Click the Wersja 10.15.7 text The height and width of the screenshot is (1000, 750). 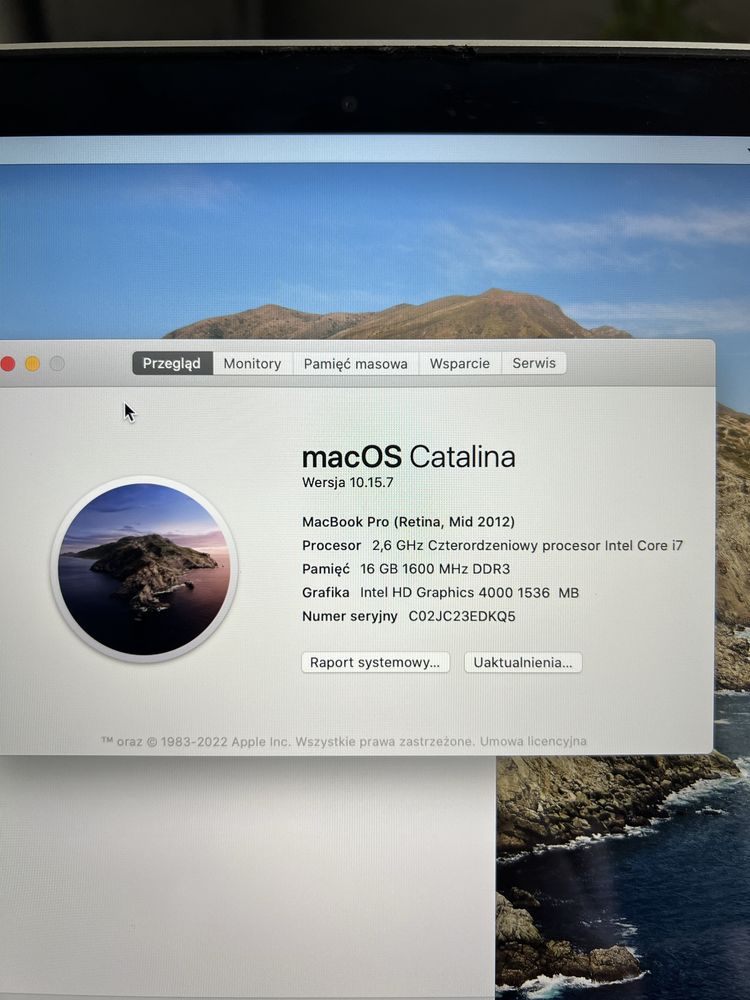tap(348, 483)
